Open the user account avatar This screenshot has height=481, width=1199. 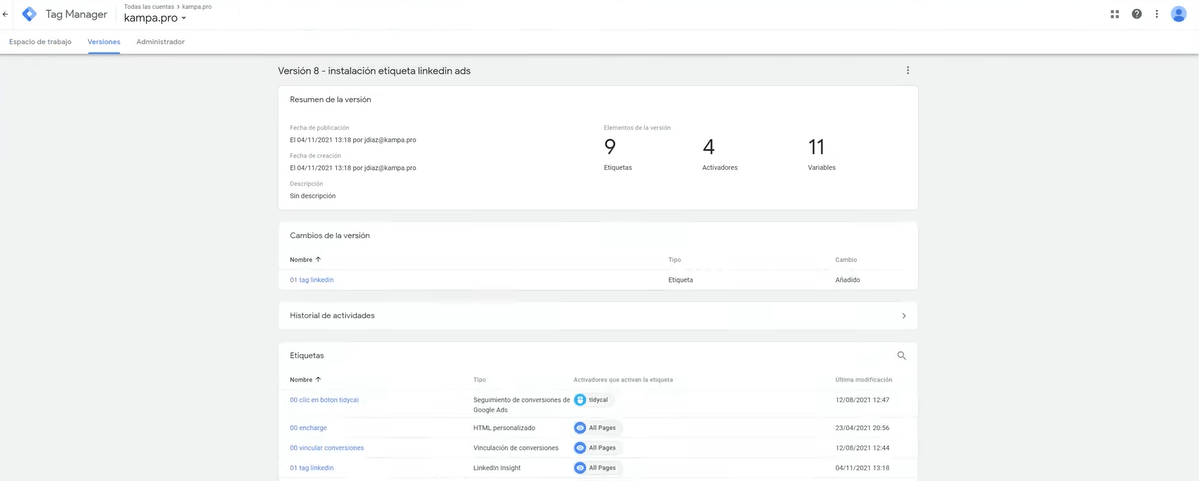(x=1178, y=14)
